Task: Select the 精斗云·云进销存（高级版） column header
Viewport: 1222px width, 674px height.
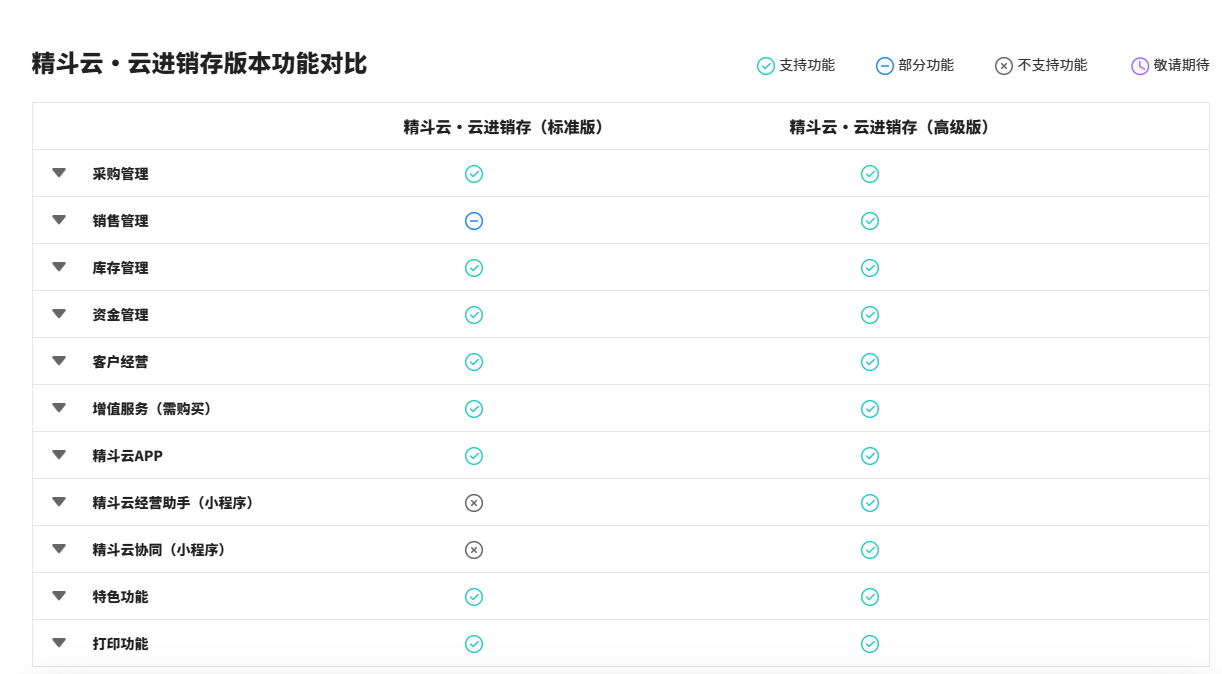Action: (888, 127)
